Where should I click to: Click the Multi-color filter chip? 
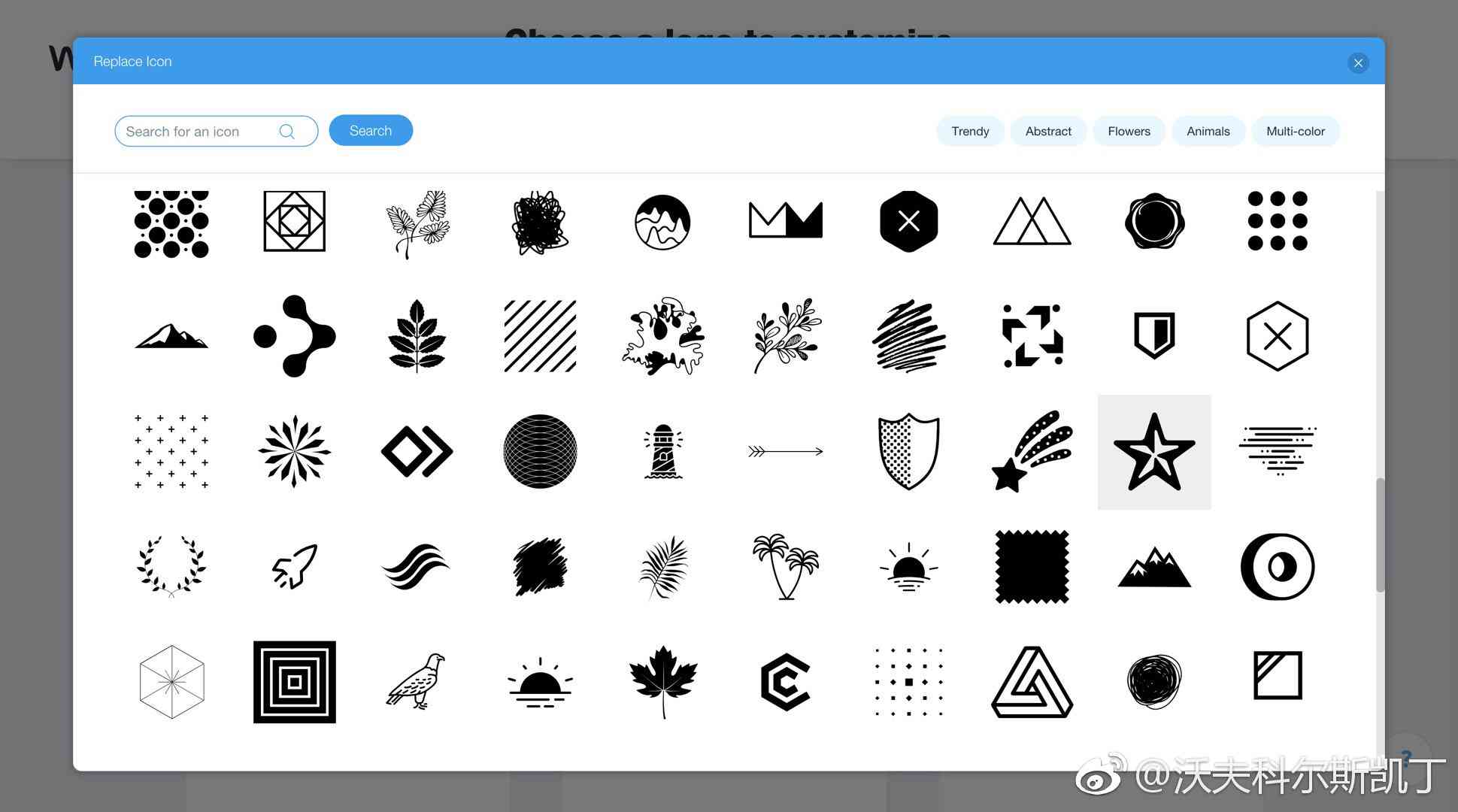click(1295, 131)
